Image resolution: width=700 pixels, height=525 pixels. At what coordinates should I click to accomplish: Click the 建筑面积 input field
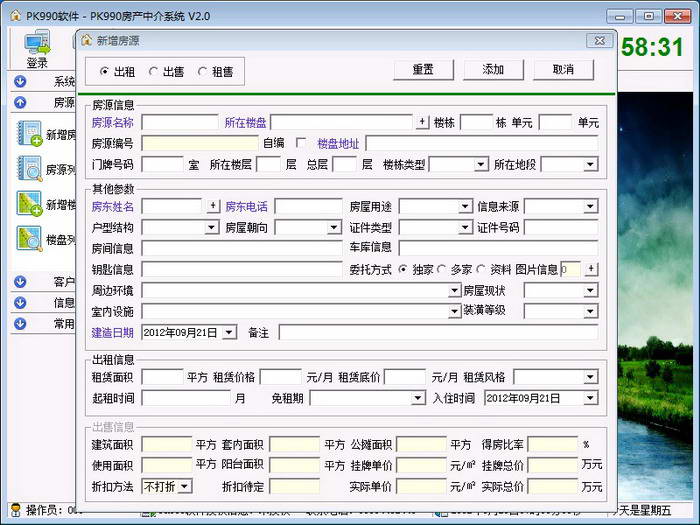[x=167, y=444]
